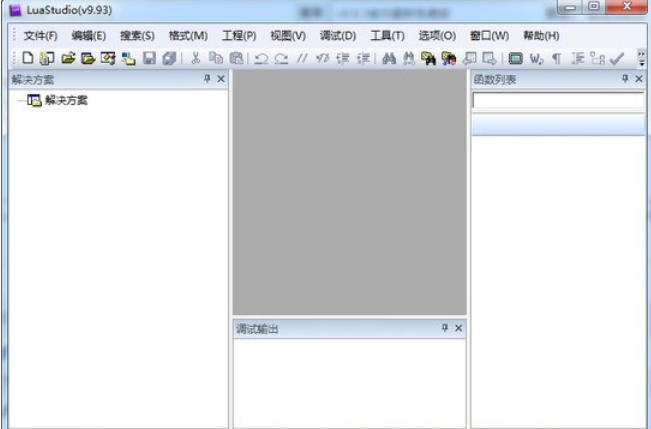This screenshot has height=429, width=651.
Task: Open the 搜索(S) menu
Action: [137, 36]
